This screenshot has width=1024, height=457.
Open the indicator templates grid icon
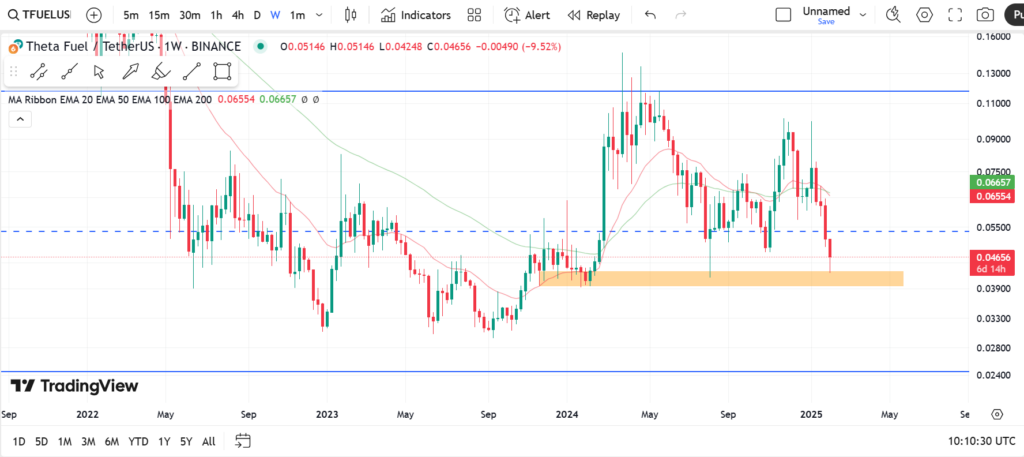pos(474,15)
